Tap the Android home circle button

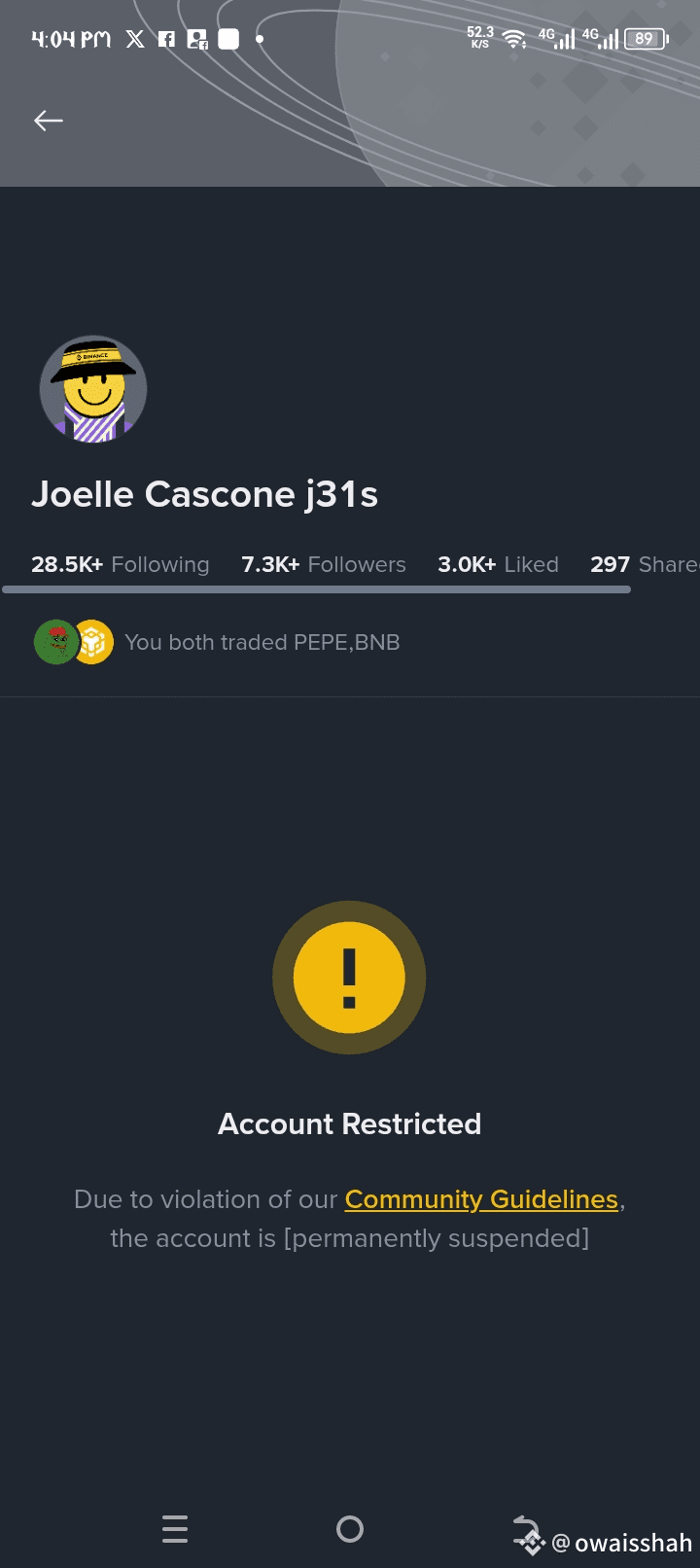[350, 1529]
